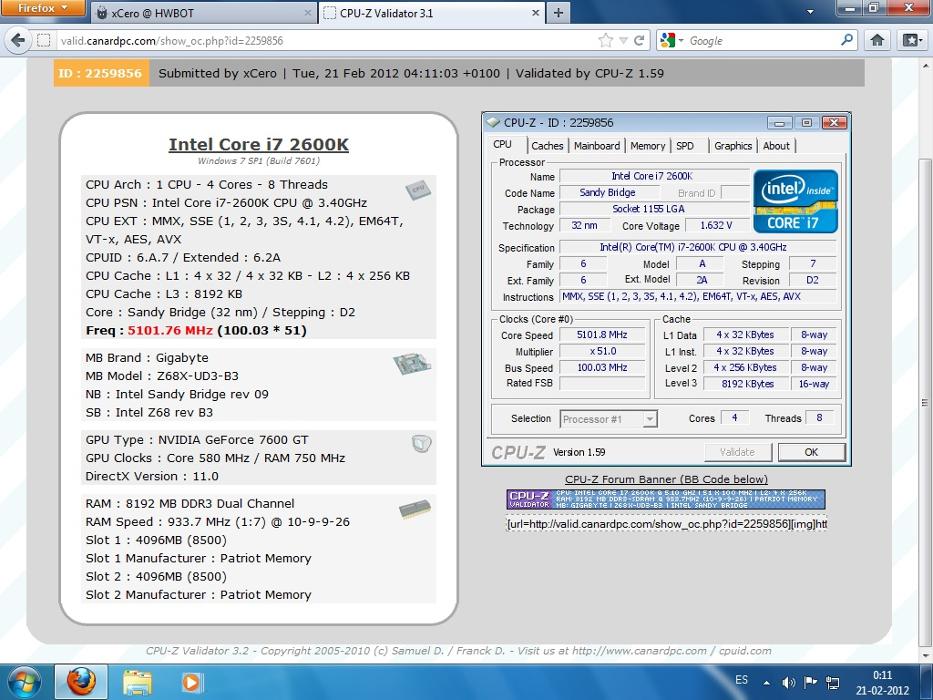The width and height of the screenshot is (933, 700).
Task: Click the Intel Core i7 2600K heading link
Action: [259, 145]
